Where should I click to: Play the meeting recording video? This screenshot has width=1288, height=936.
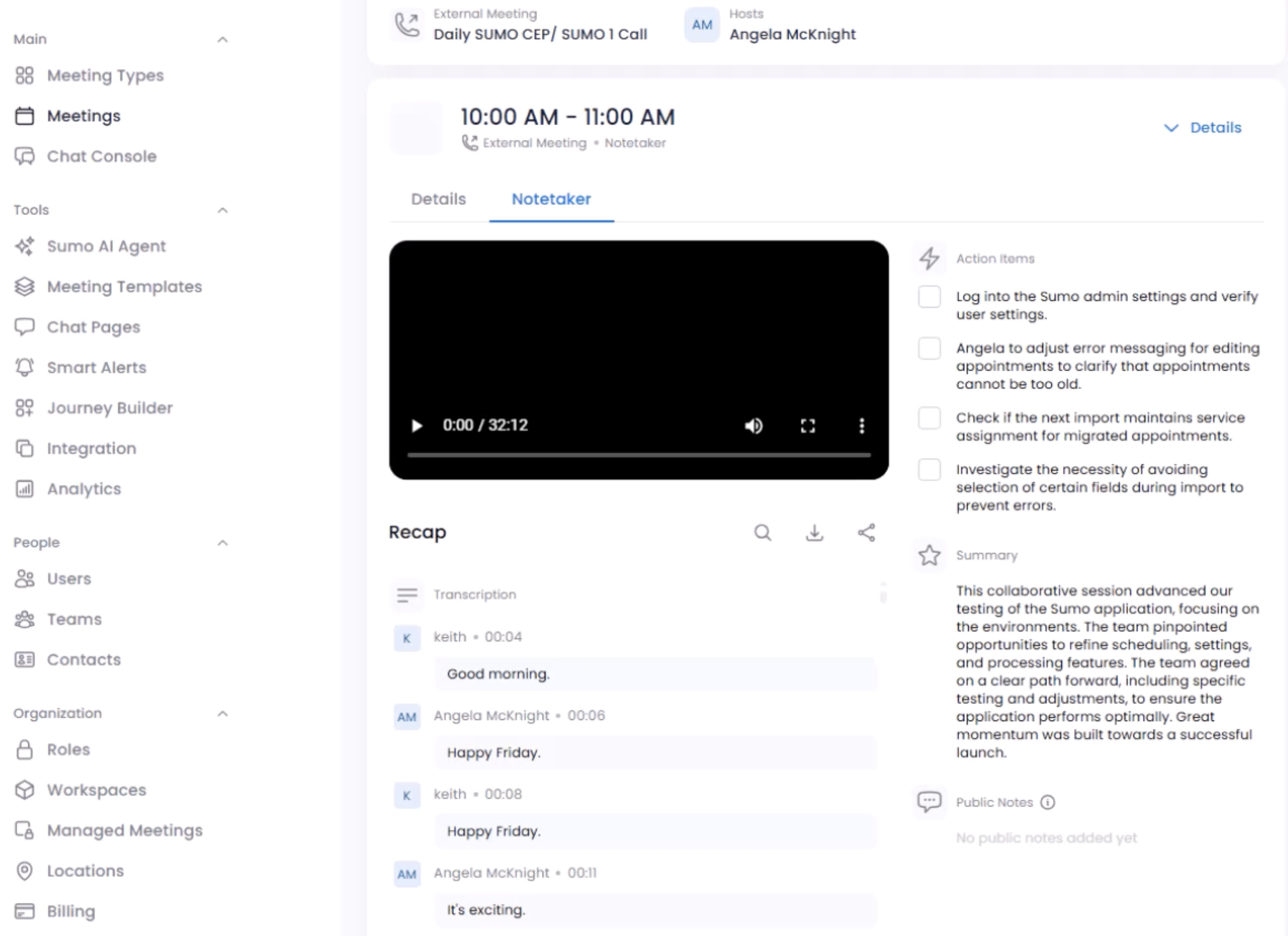(417, 426)
